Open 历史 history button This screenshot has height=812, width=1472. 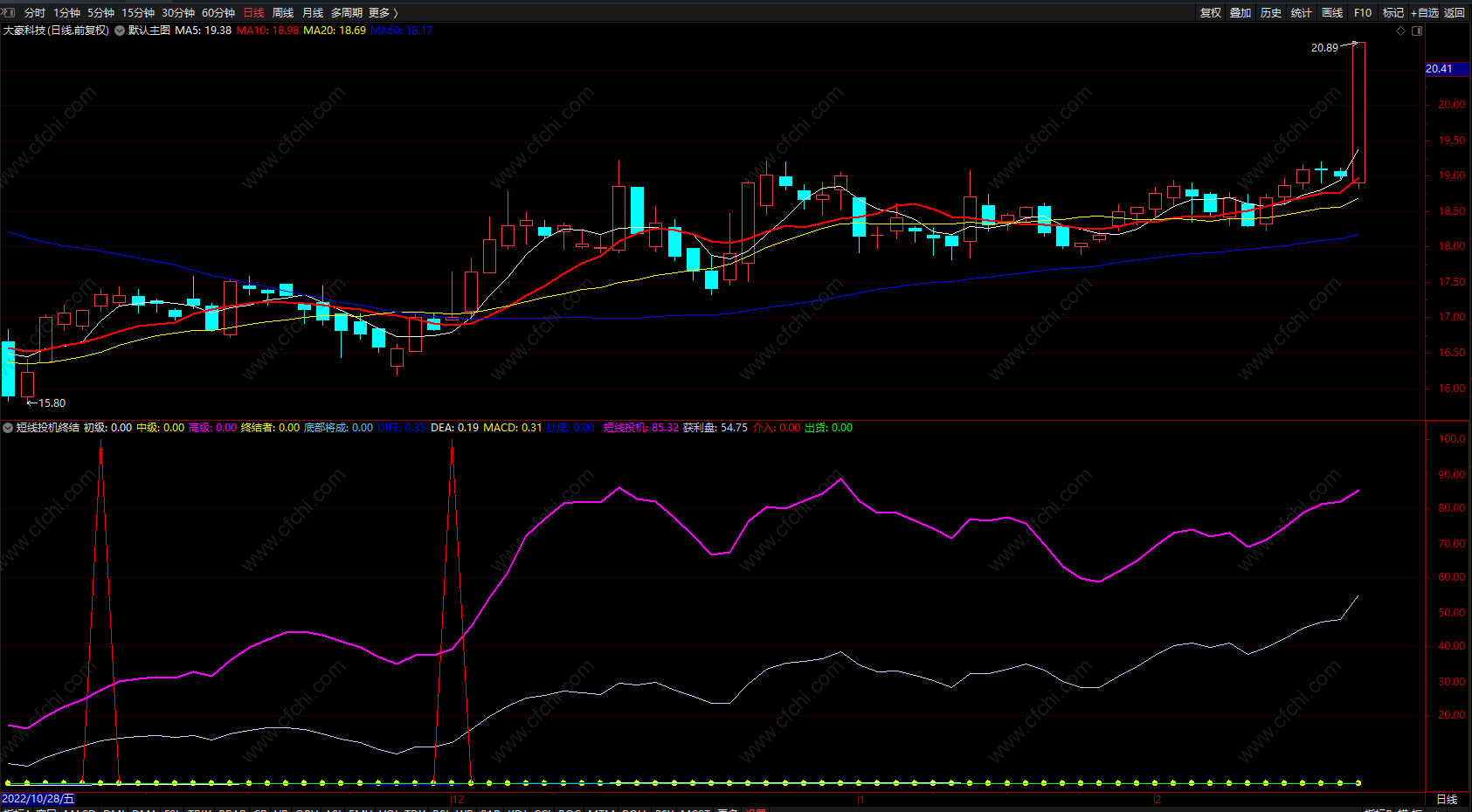[x=1271, y=12]
